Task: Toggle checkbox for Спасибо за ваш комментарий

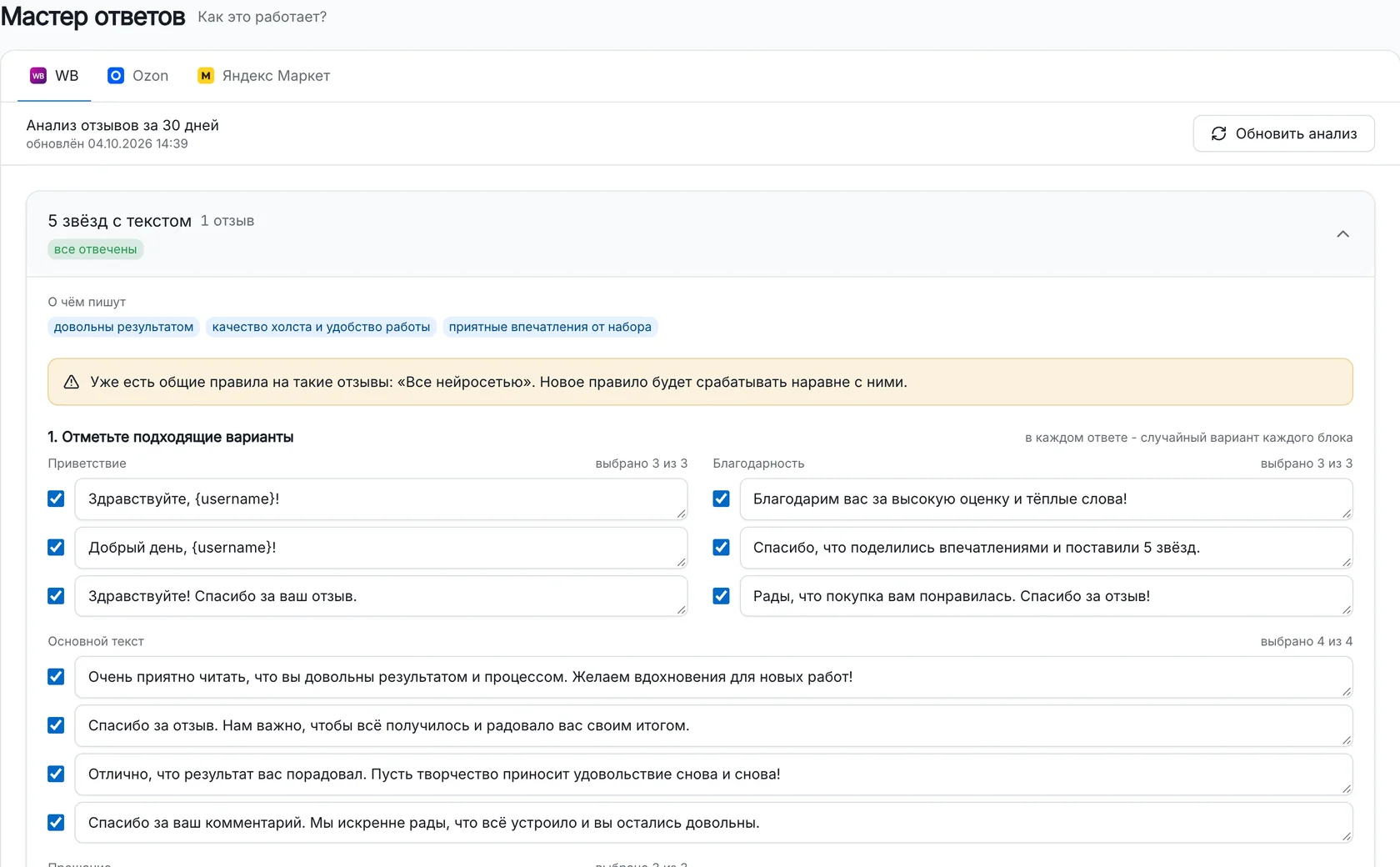Action: click(56, 823)
